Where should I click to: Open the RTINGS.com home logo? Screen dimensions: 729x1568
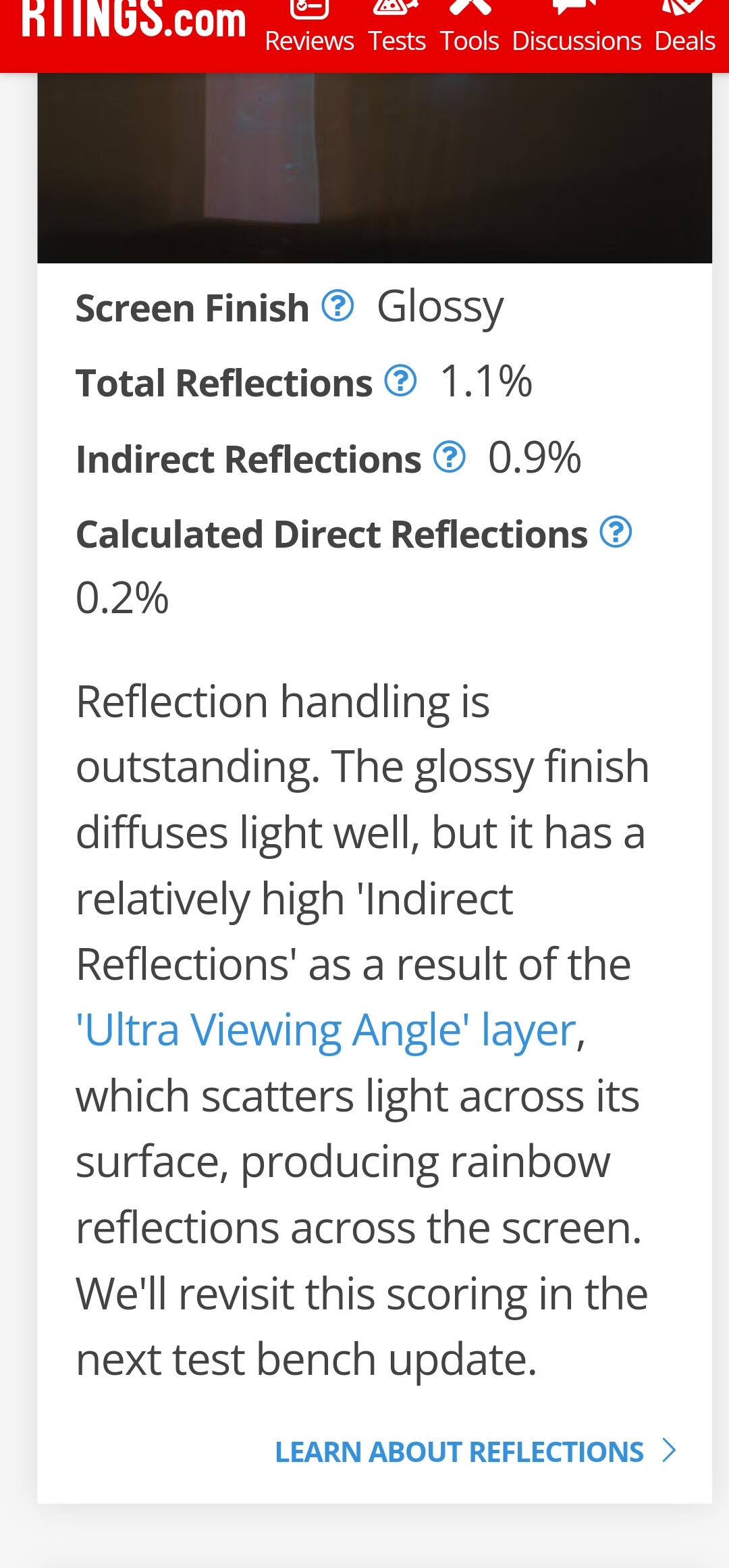(133, 19)
